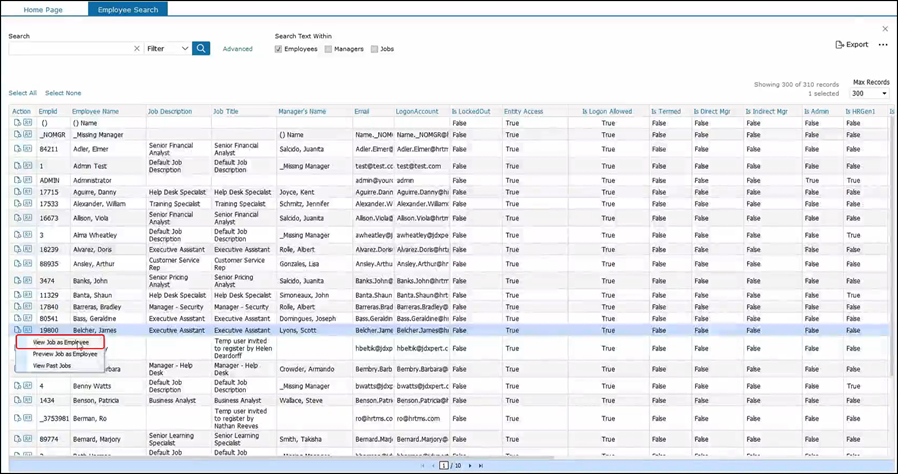Choose View Past Jobs menu entry
Screen dimensions: 899x474
53,365
